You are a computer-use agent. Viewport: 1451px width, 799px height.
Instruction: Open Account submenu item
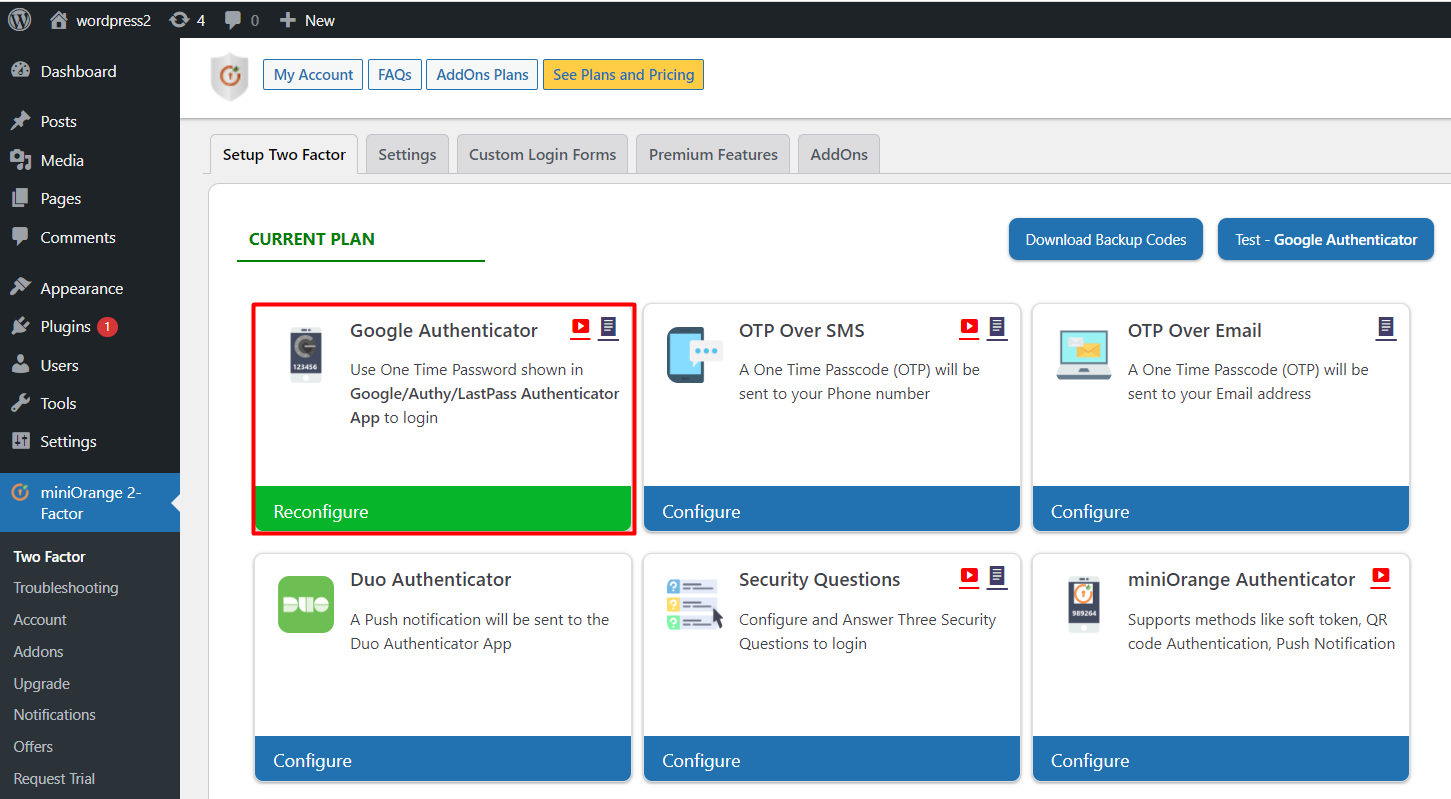coord(40,620)
